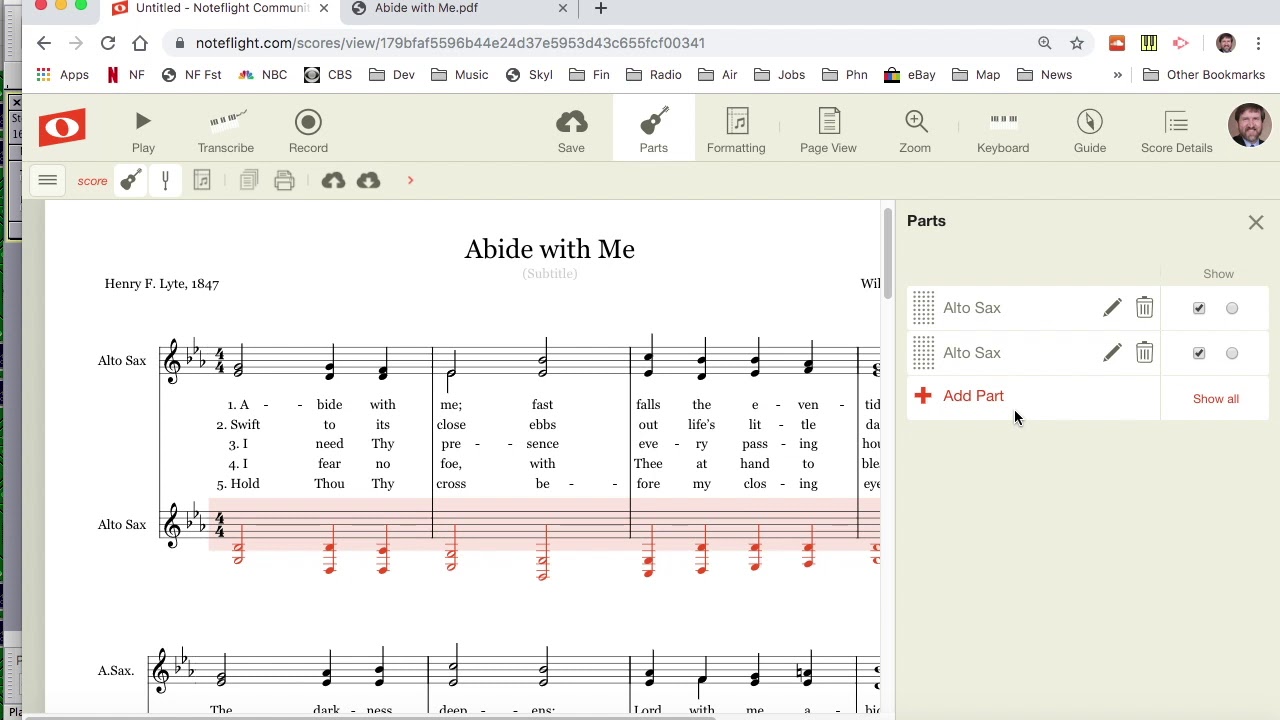The width and height of the screenshot is (1280, 720).
Task: Open the Jobs bookmarks folder
Action: tap(779, 75)
